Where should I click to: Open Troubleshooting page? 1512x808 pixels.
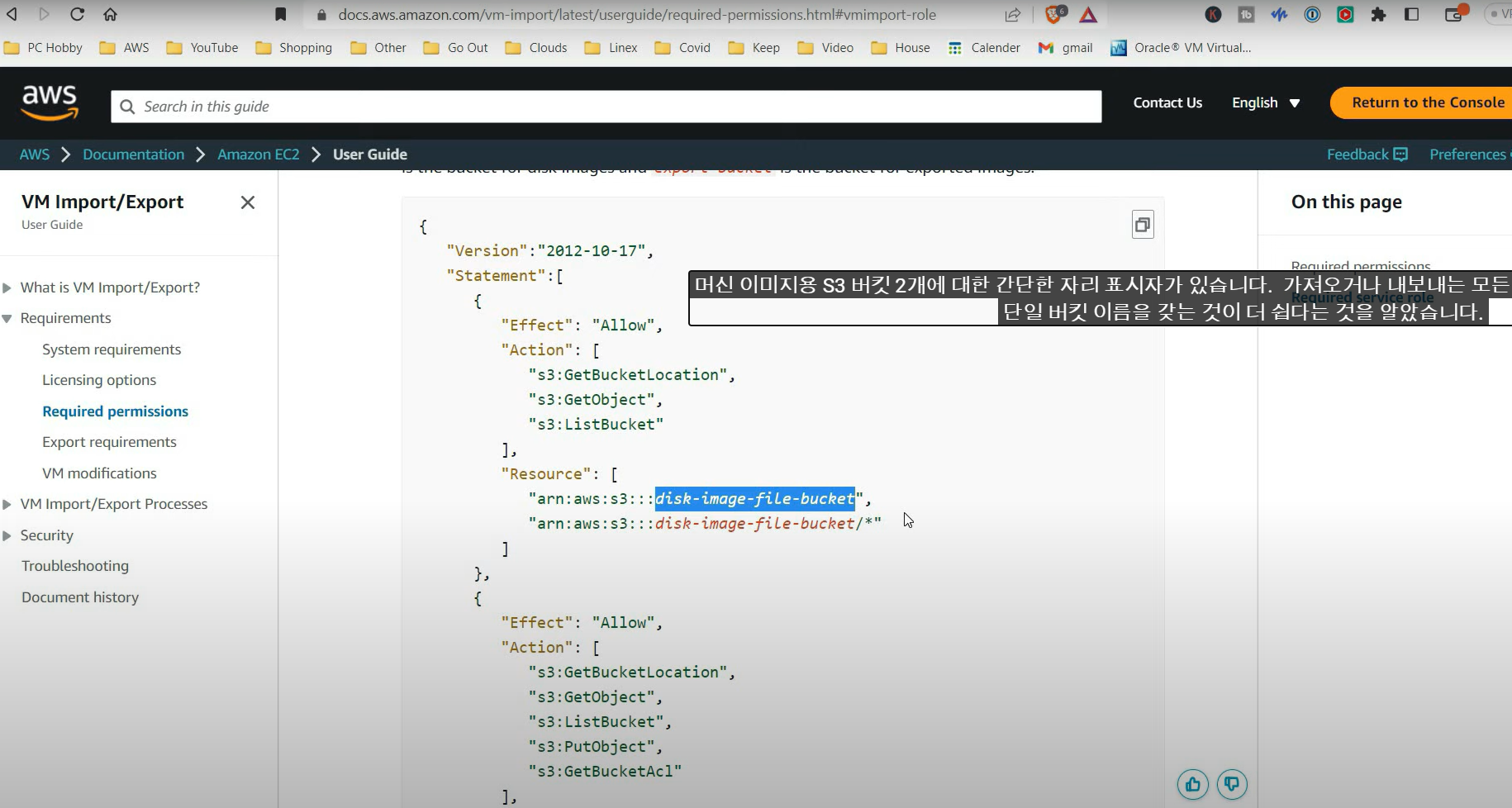click(x=75, y=566)
